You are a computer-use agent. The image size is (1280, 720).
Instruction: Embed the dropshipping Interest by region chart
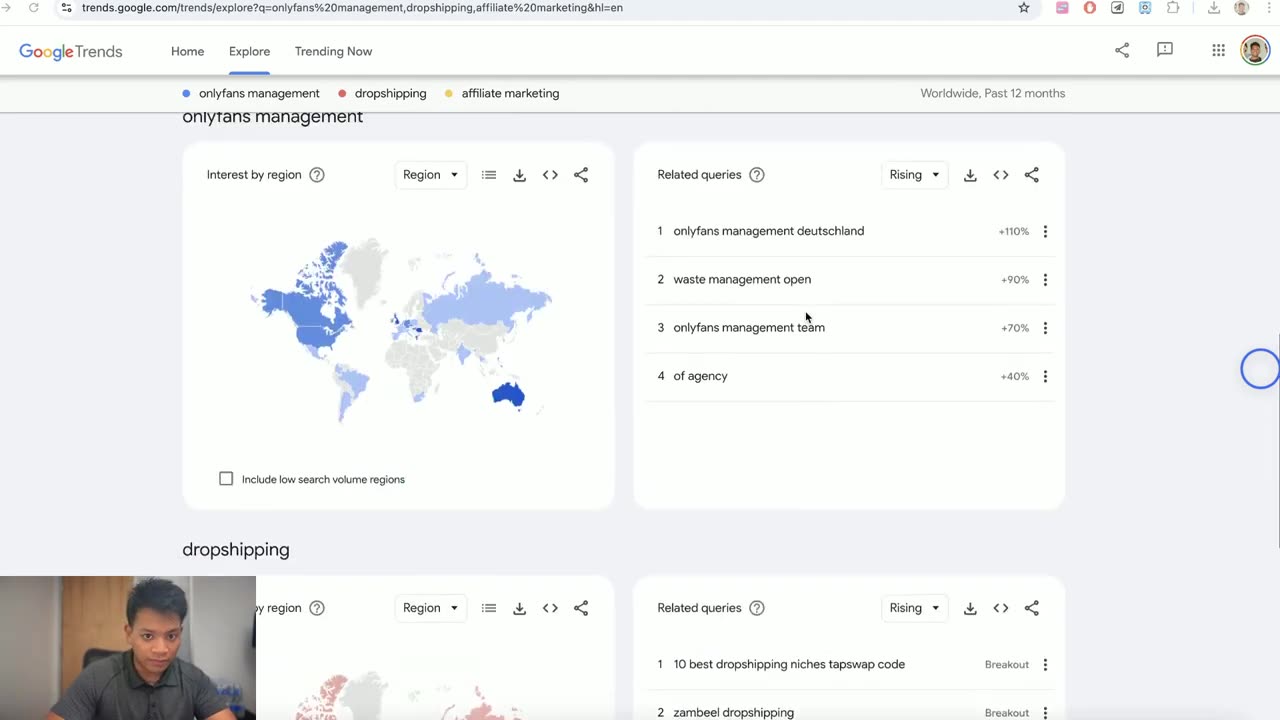click(550, 608)
